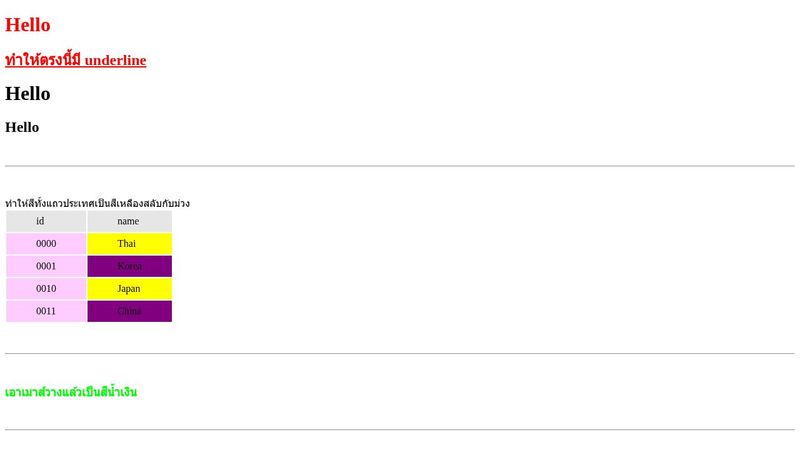Image resolution: width=800 pixels, height=450 pixels.
Task: Click the Thai instruction text above the table
Action: point(97,203)
